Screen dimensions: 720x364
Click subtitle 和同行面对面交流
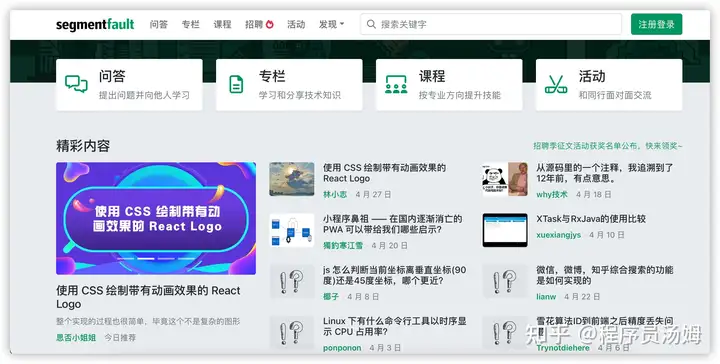pyautogui.click(x=615, y=95)
